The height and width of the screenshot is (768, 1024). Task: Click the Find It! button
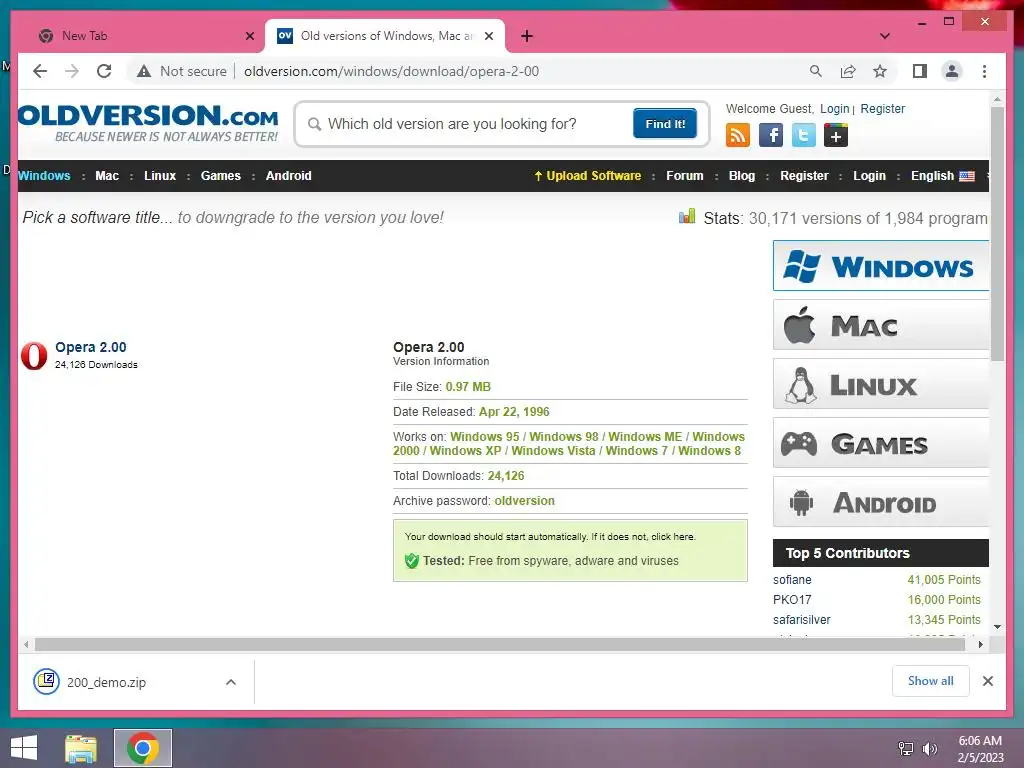tap(665, 123)
